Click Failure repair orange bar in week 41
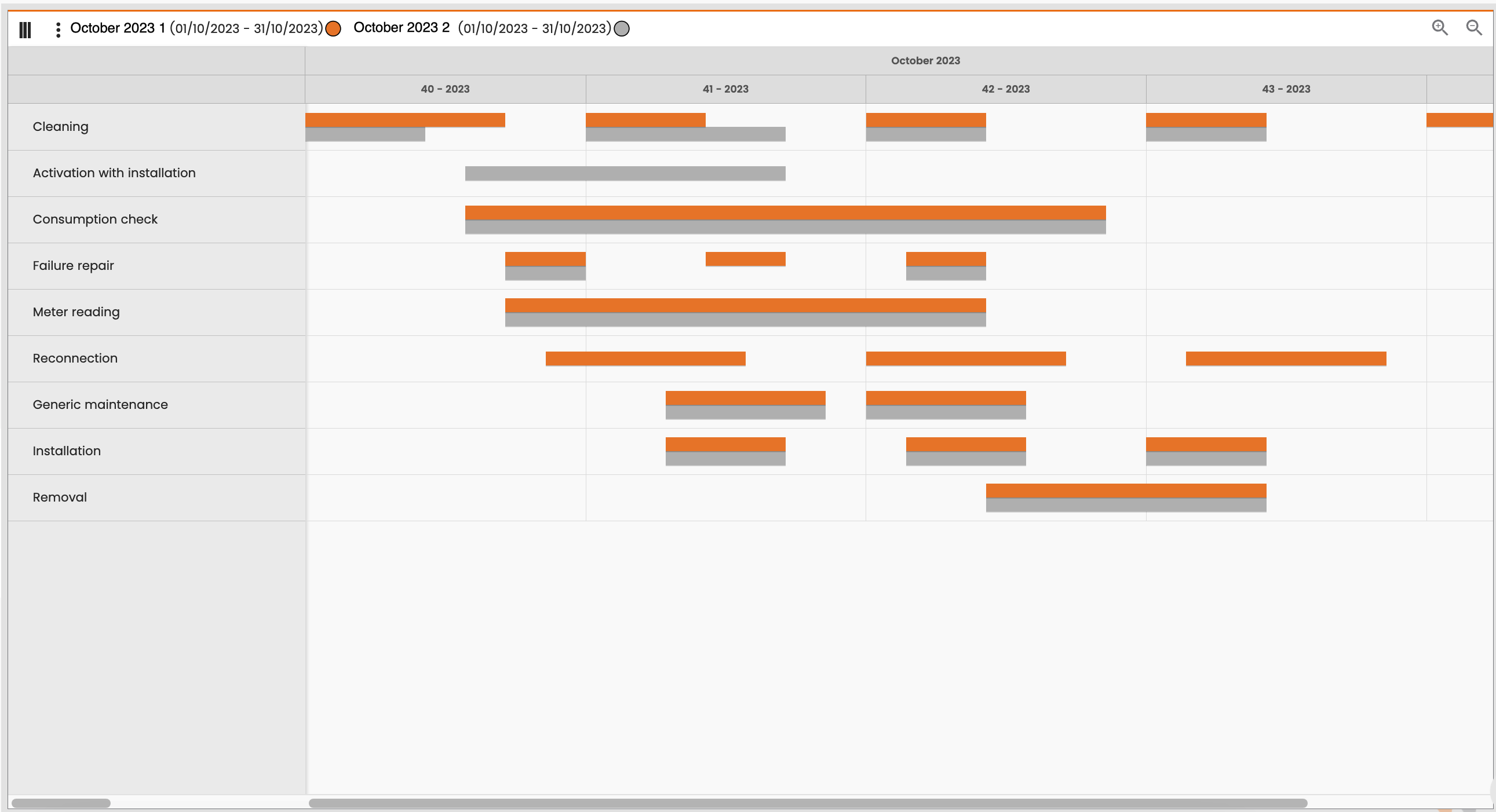The width and height of the screenshot is (1496, 812). (x=746, y=259)
